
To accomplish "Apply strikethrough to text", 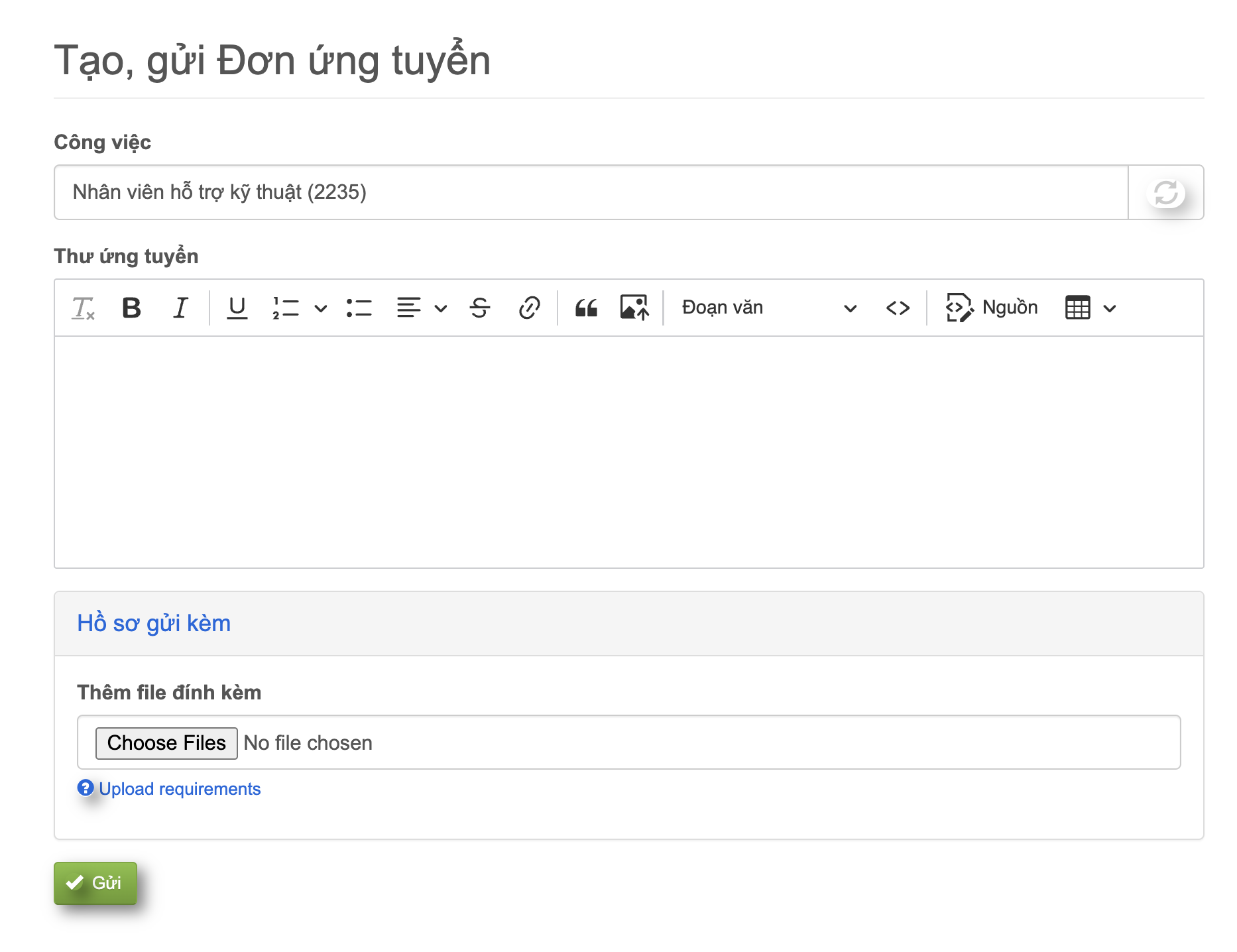I will (479, 308).
